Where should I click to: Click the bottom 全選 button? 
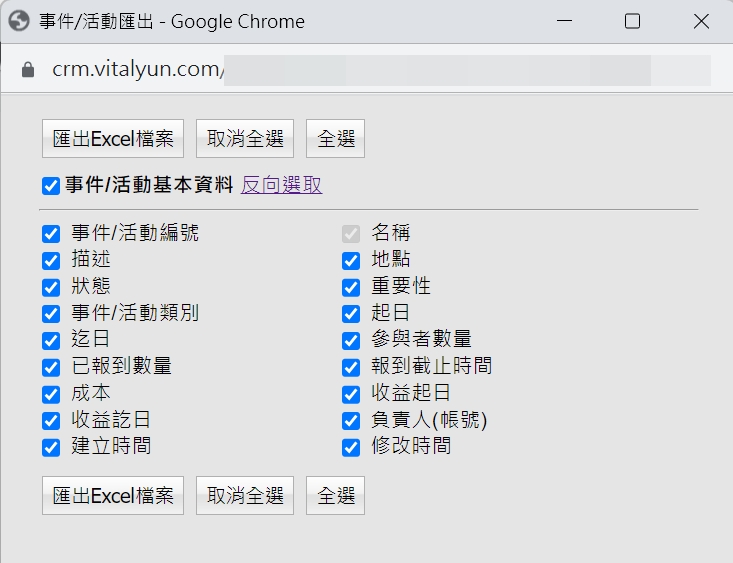(335, 496)
